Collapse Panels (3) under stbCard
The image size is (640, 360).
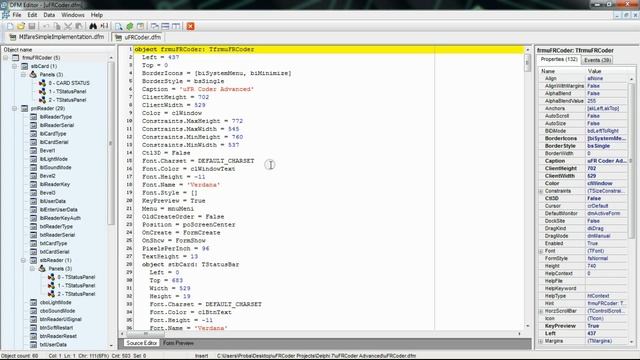point(24,75)
